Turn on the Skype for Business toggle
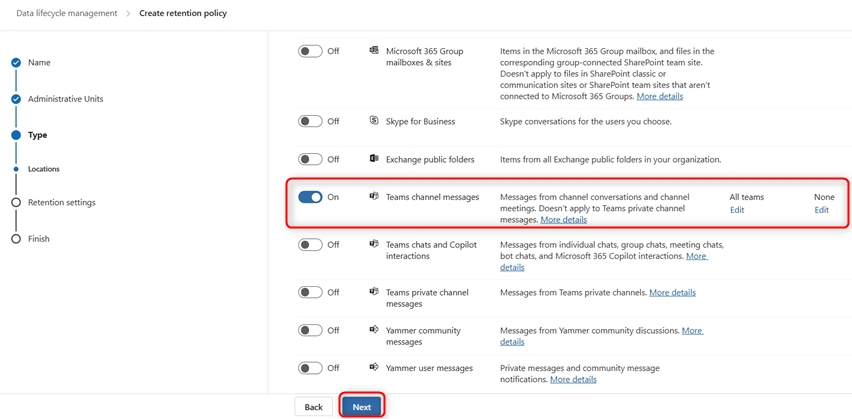 (x=310, y=121)
